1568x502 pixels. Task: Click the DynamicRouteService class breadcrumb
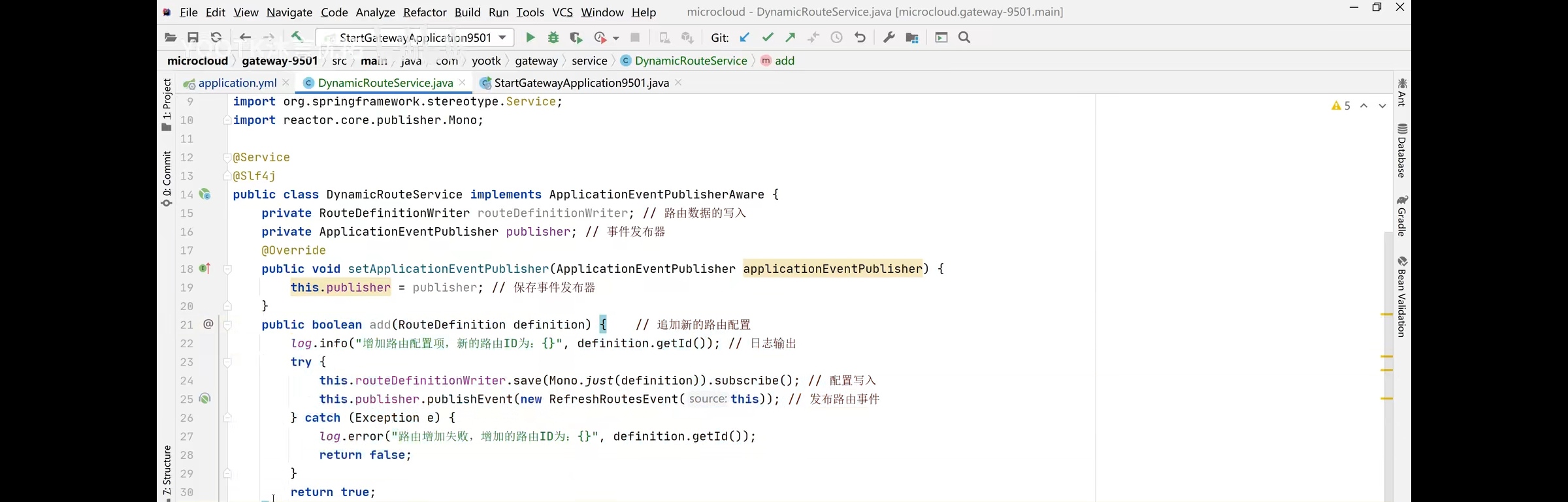tap(691, 61)
